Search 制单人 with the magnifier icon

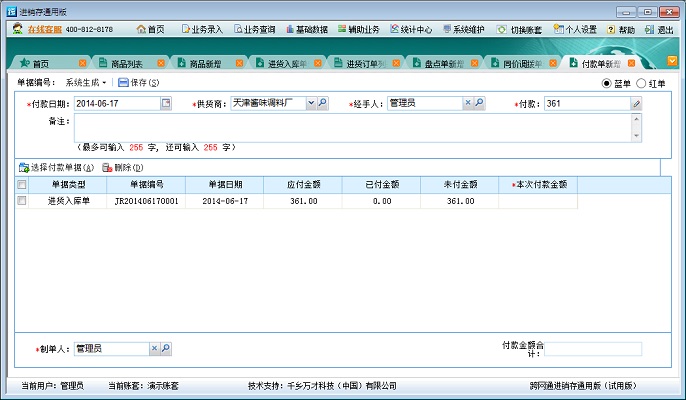click(x=166, y=348)
